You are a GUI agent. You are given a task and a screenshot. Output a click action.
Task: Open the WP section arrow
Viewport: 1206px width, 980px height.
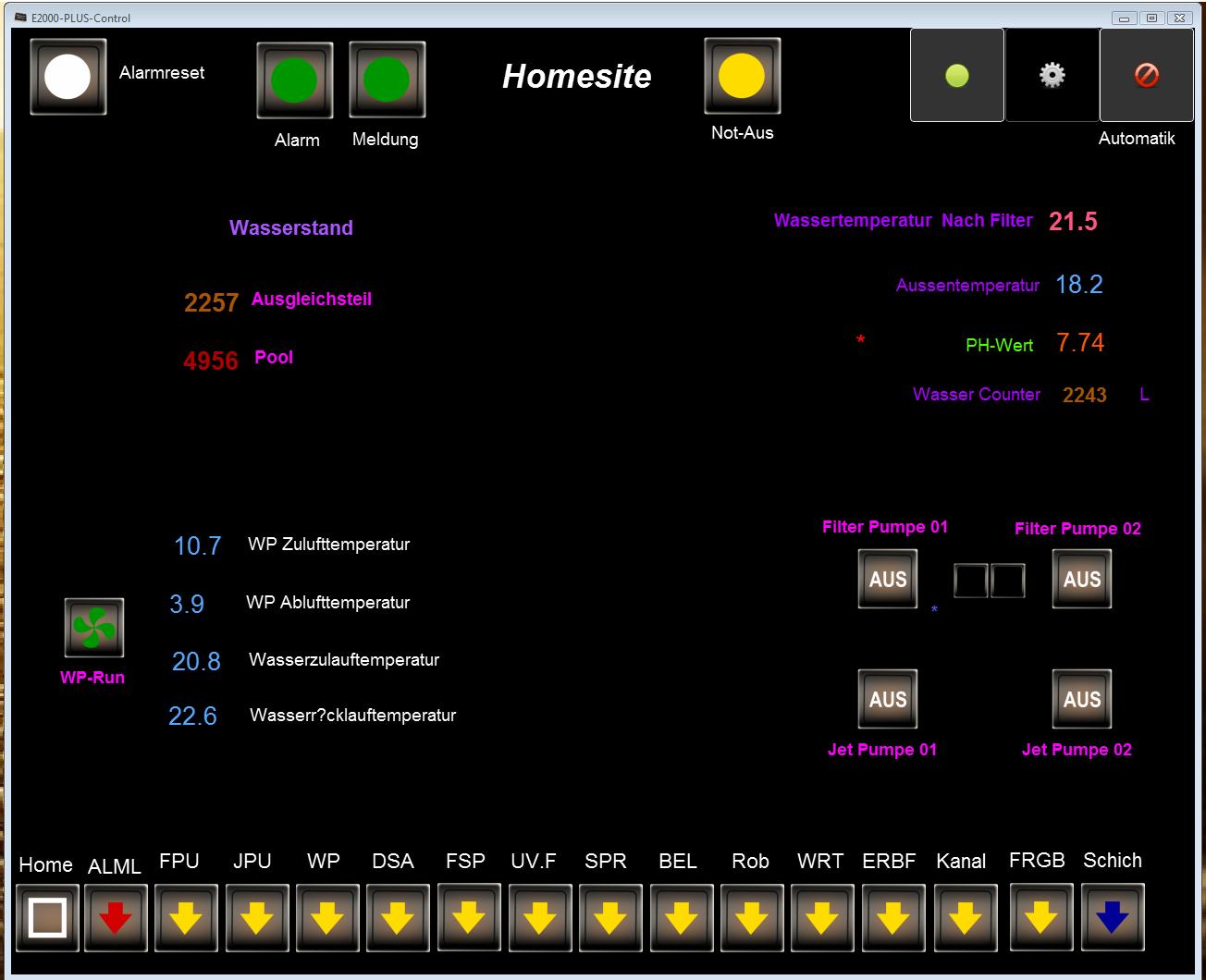click(327, 918)
